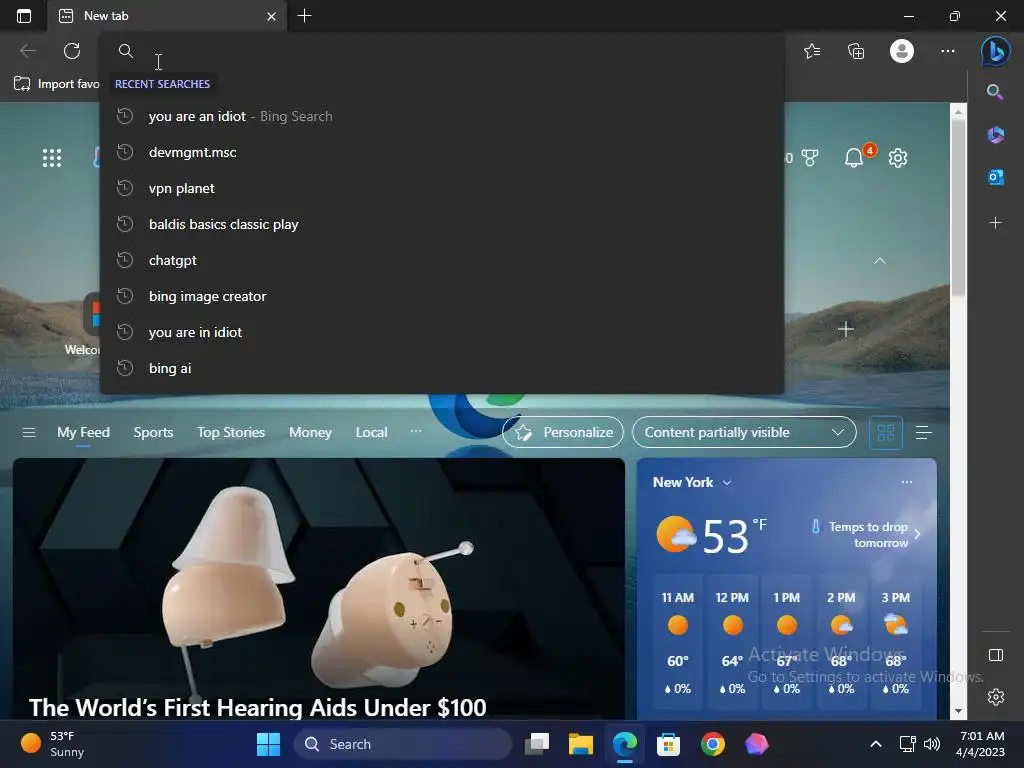Open the Collections icon
This screenshot has height=768, width=1024.
click(x=856, y=51)
